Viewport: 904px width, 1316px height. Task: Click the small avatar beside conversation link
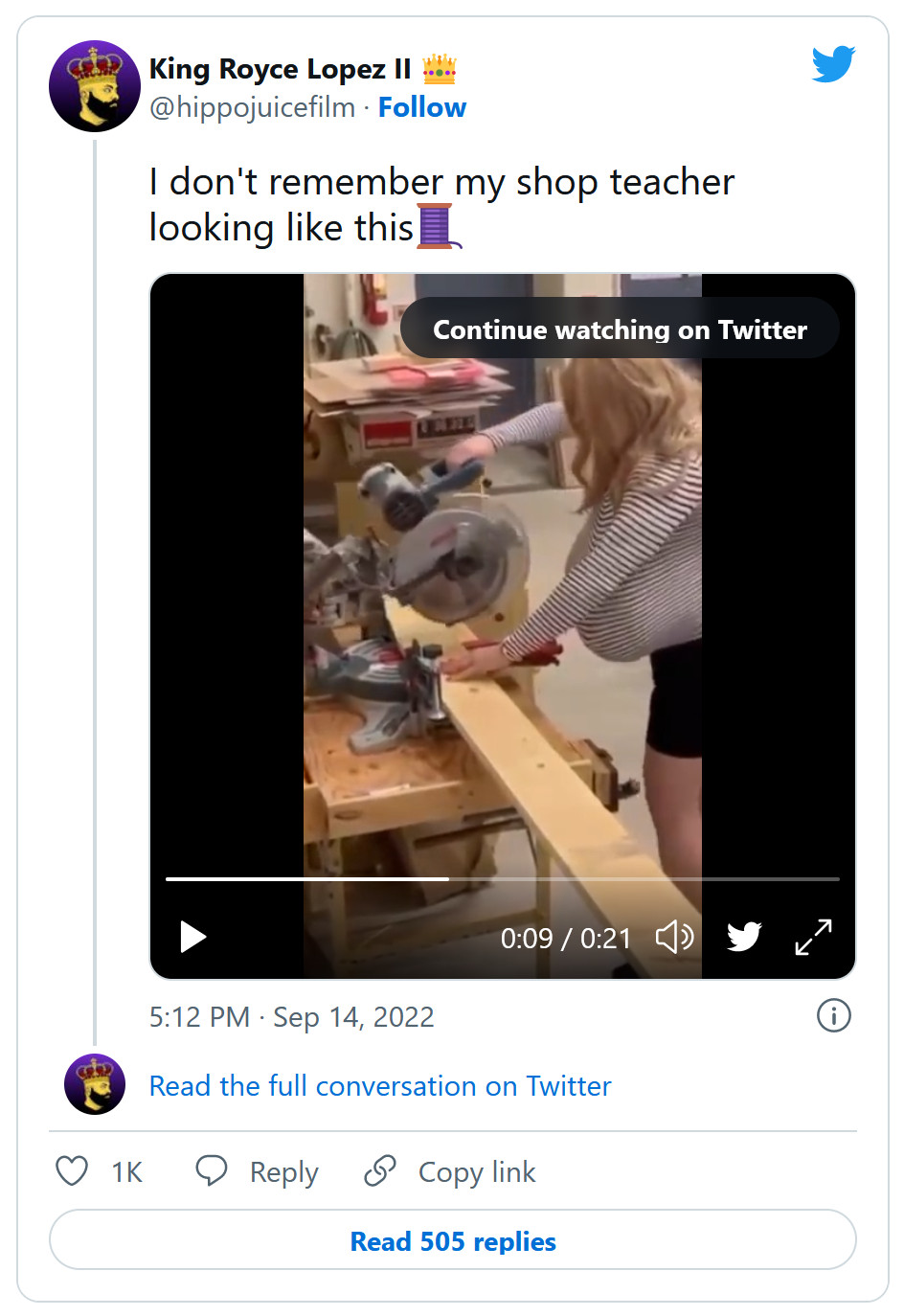click(x=94, y=1084)
